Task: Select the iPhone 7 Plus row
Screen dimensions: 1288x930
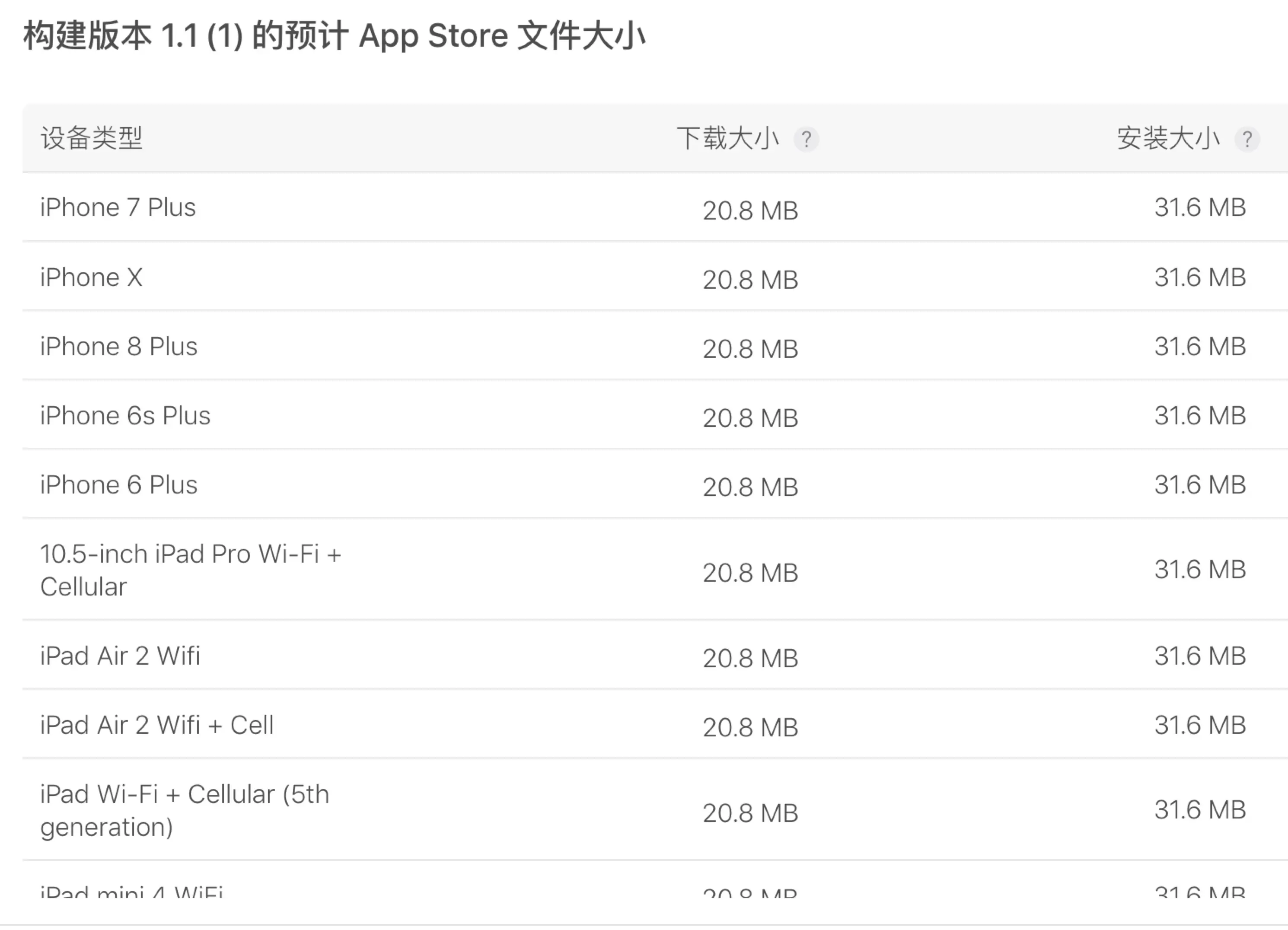Action: click(118, 207)
